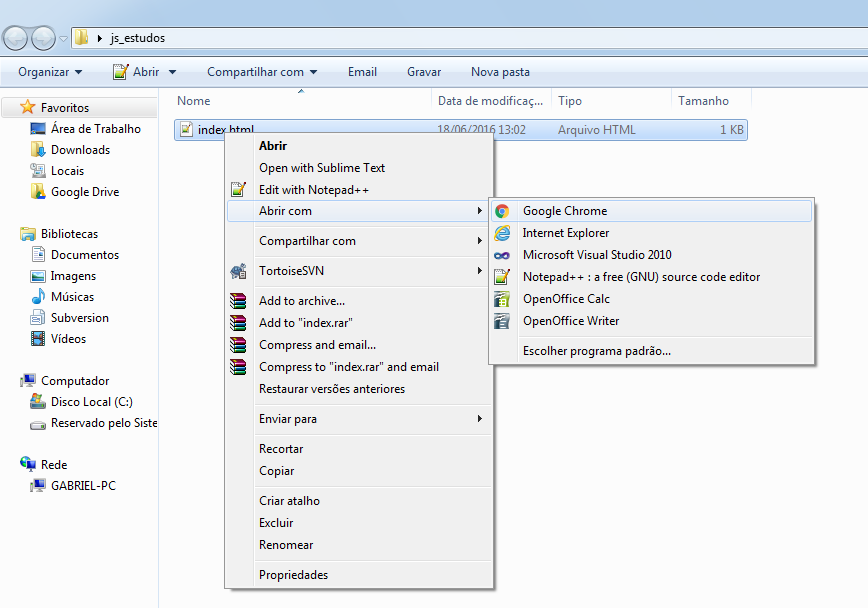Select Escolher programa padrão option
This screenshot has height=608, width=868.
[x=596, y=351]
